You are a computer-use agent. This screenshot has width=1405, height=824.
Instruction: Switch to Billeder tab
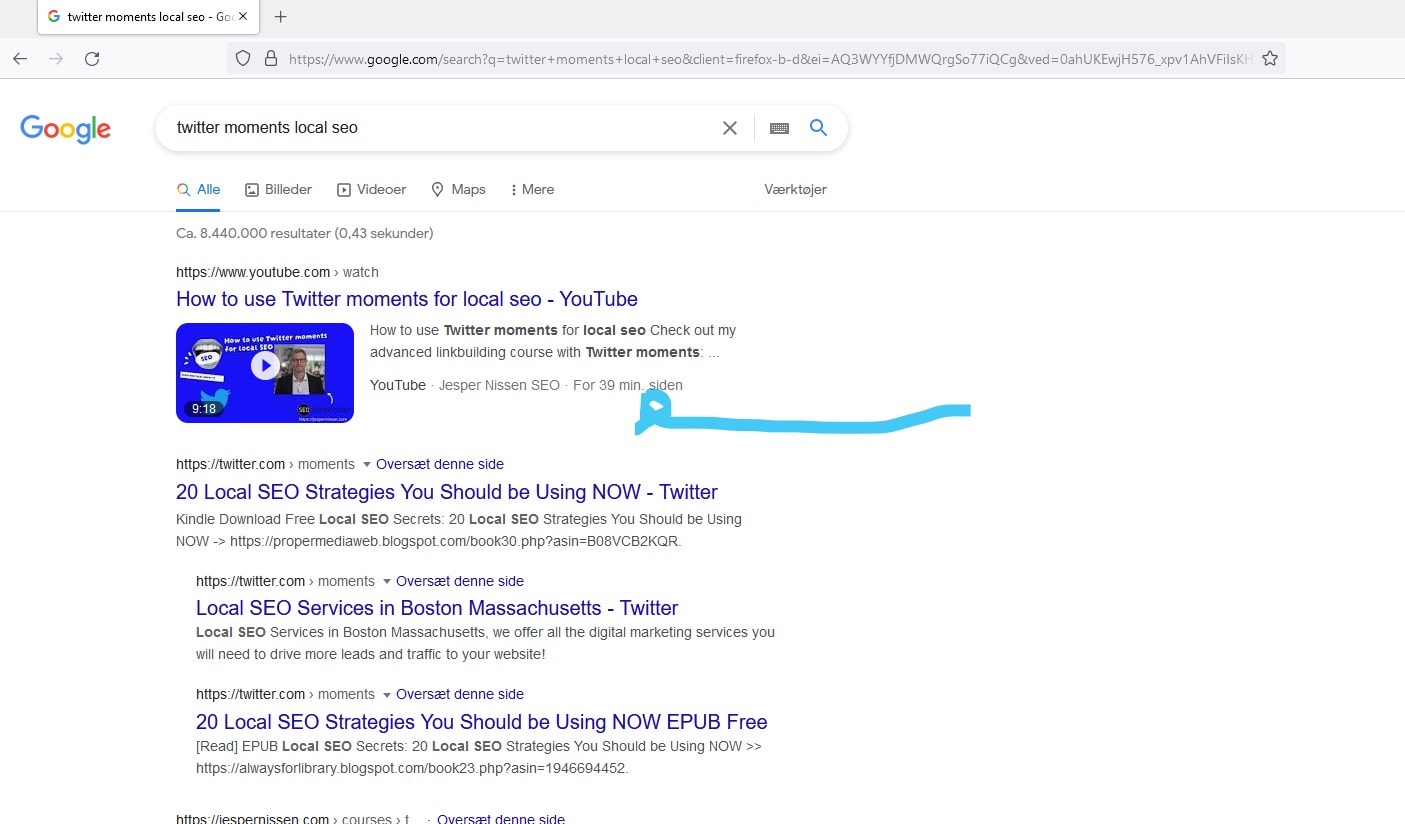[x=279, y=189]
